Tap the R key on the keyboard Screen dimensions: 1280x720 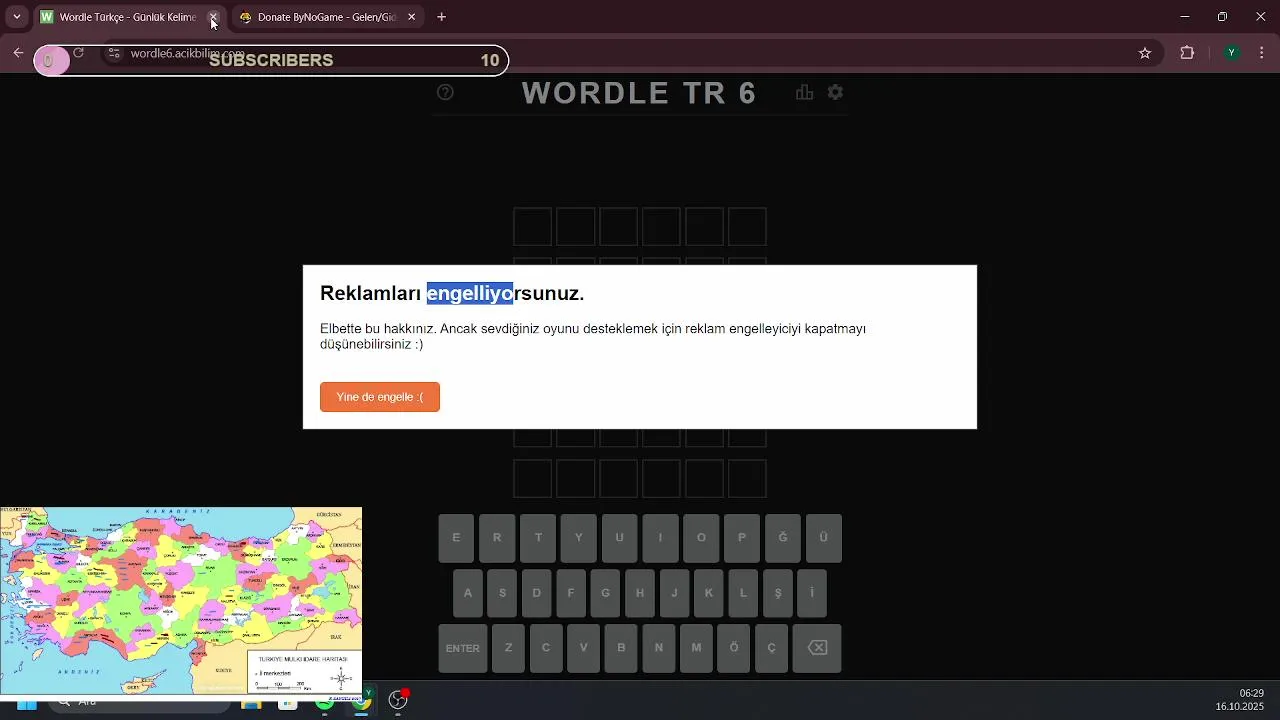[497, 538]
